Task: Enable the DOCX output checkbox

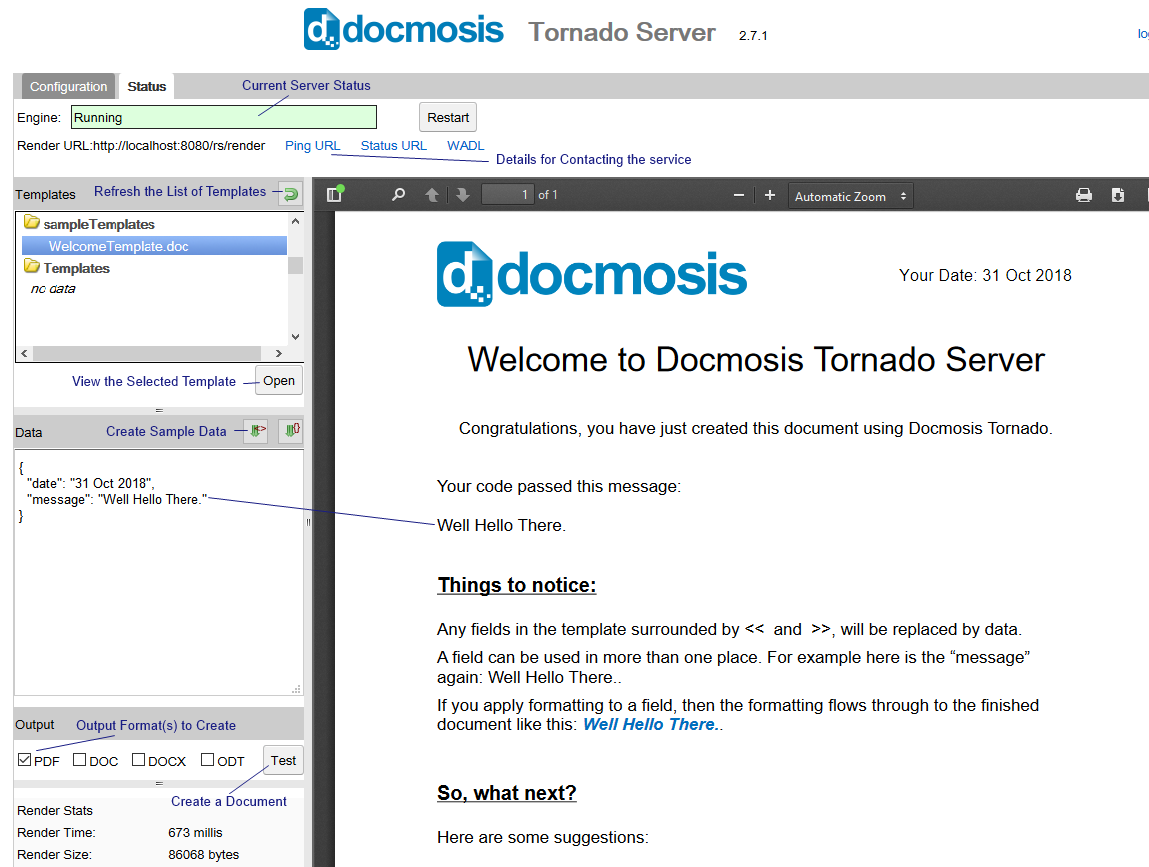Action: pyautogui.click(x=138, y=759)
